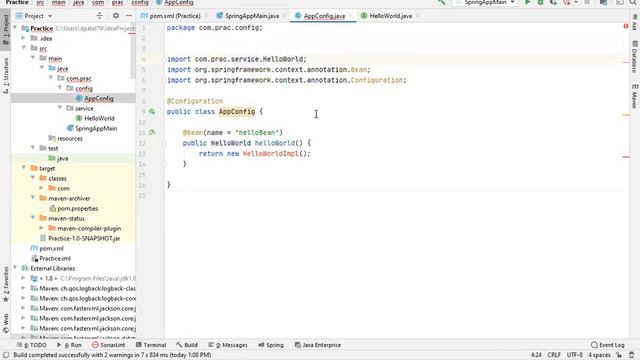640x360 pixels.
Task: Open the SonarLint tool window
Action: 109,345
